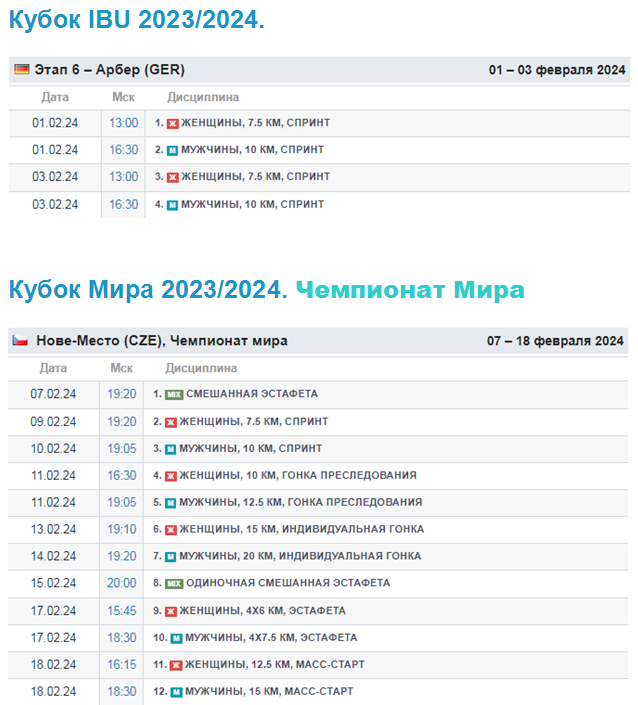638x705 pixels.
Task: Click the women icon for the 10 km pursuit
Action: pos(171,476)
